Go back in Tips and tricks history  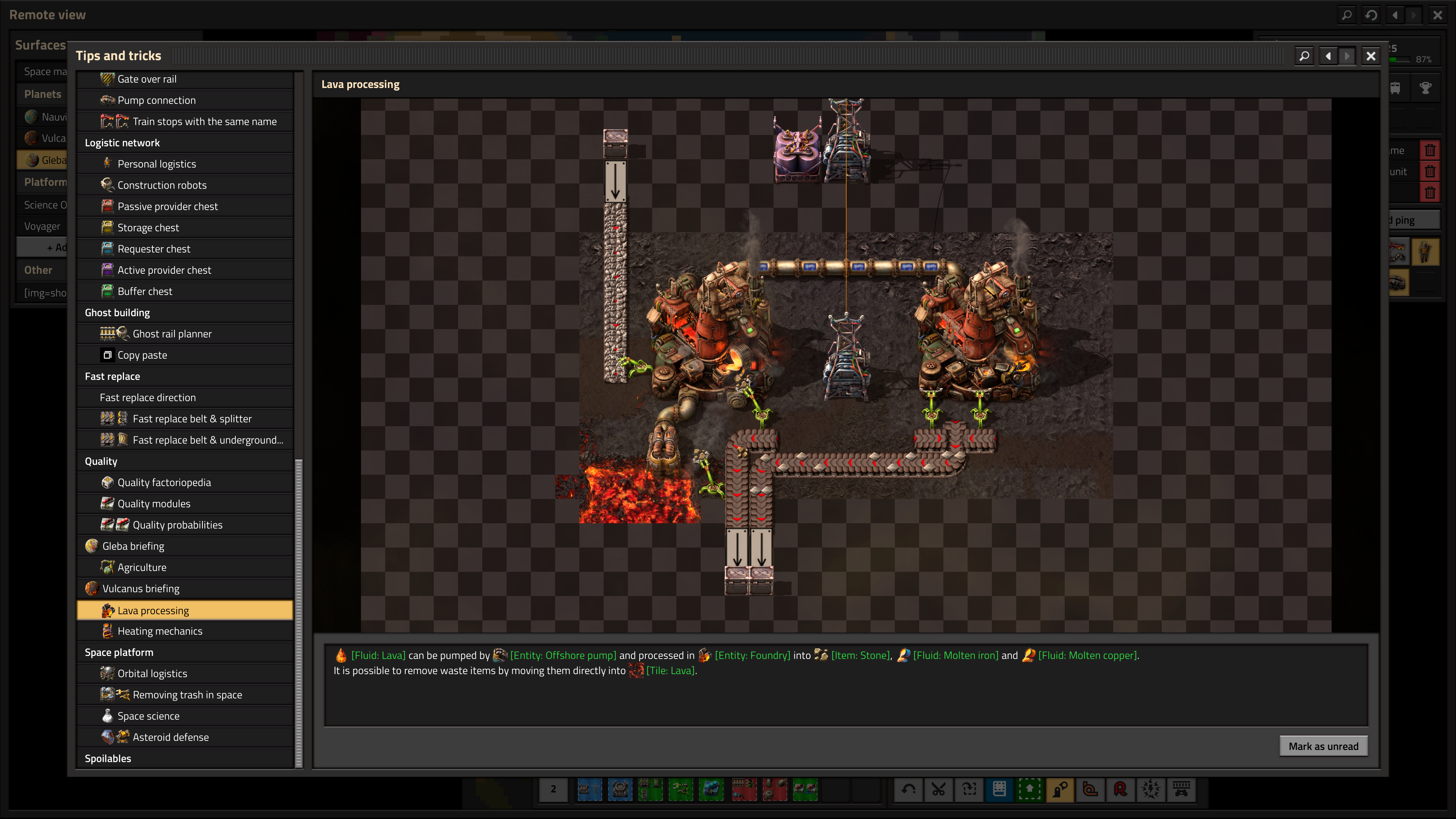pos(1328,56)
